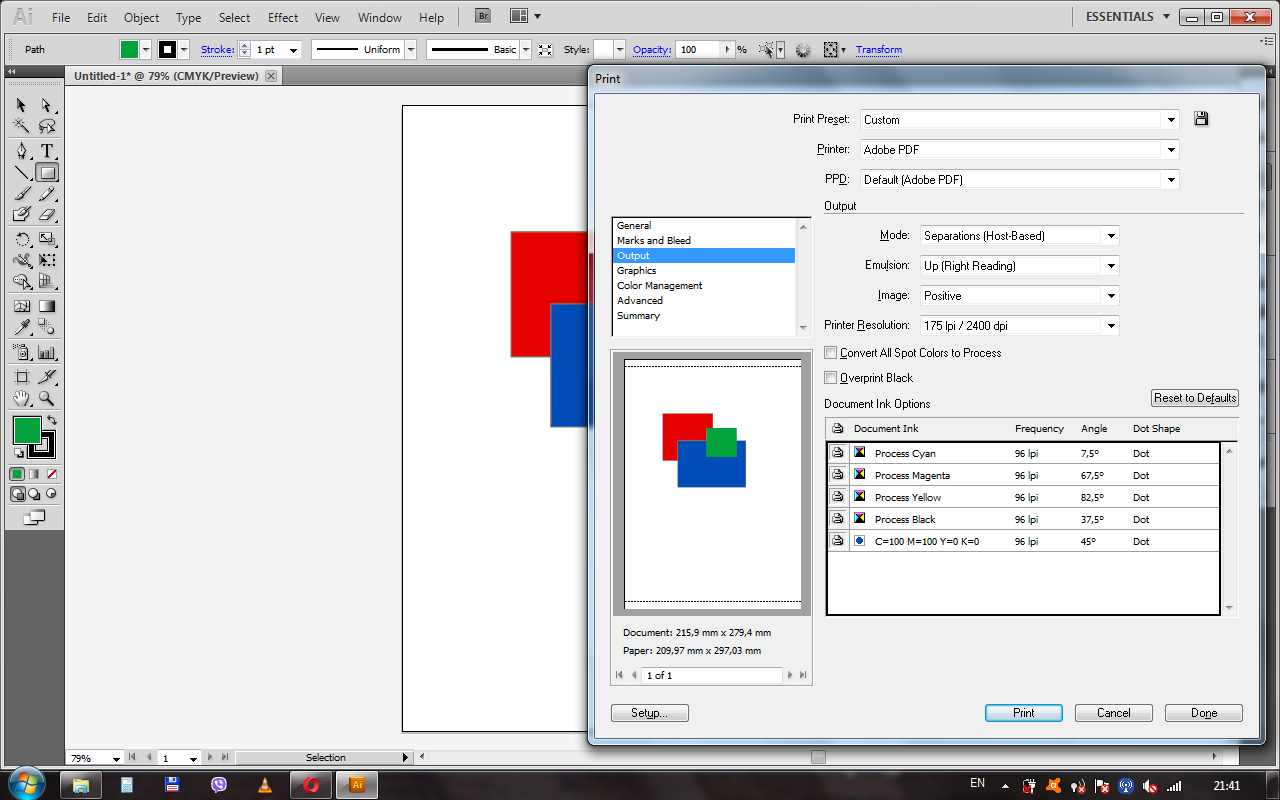1280x800 pixels.
Task: Pick the Type tool
Action: [46, 151]
